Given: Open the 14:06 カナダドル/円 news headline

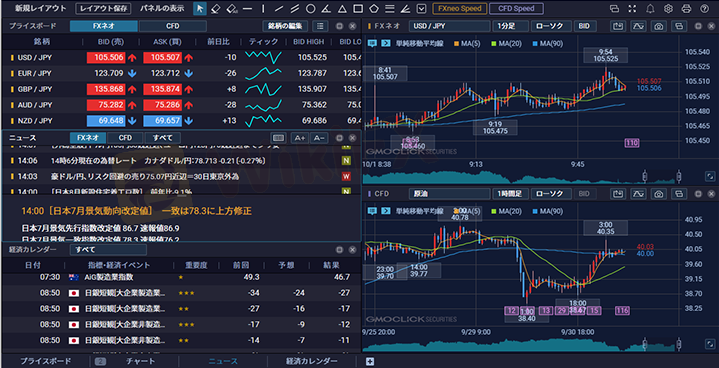Looking at the screenshot, I should tap(159, 161).
